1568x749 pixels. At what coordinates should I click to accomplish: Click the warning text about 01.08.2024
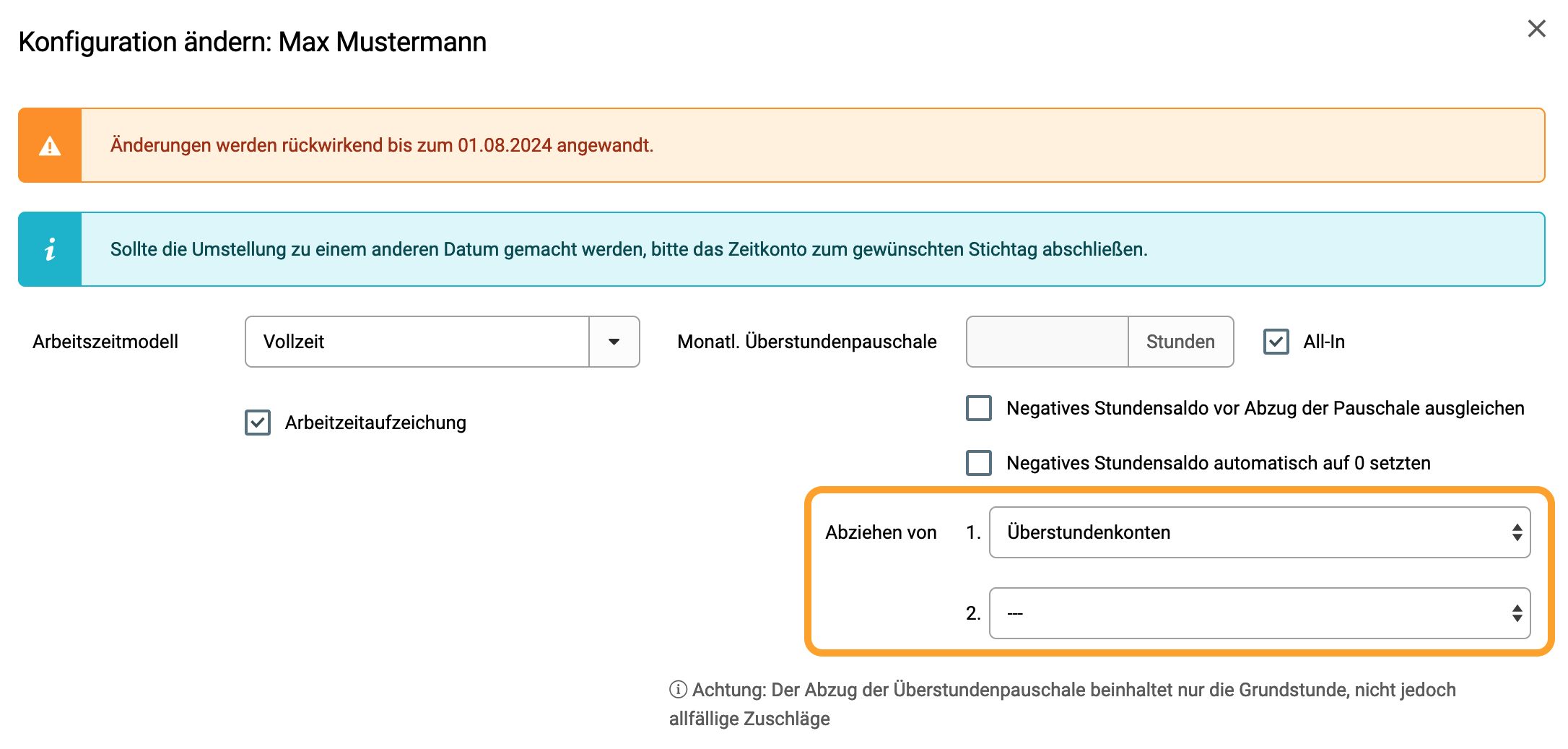382,145
